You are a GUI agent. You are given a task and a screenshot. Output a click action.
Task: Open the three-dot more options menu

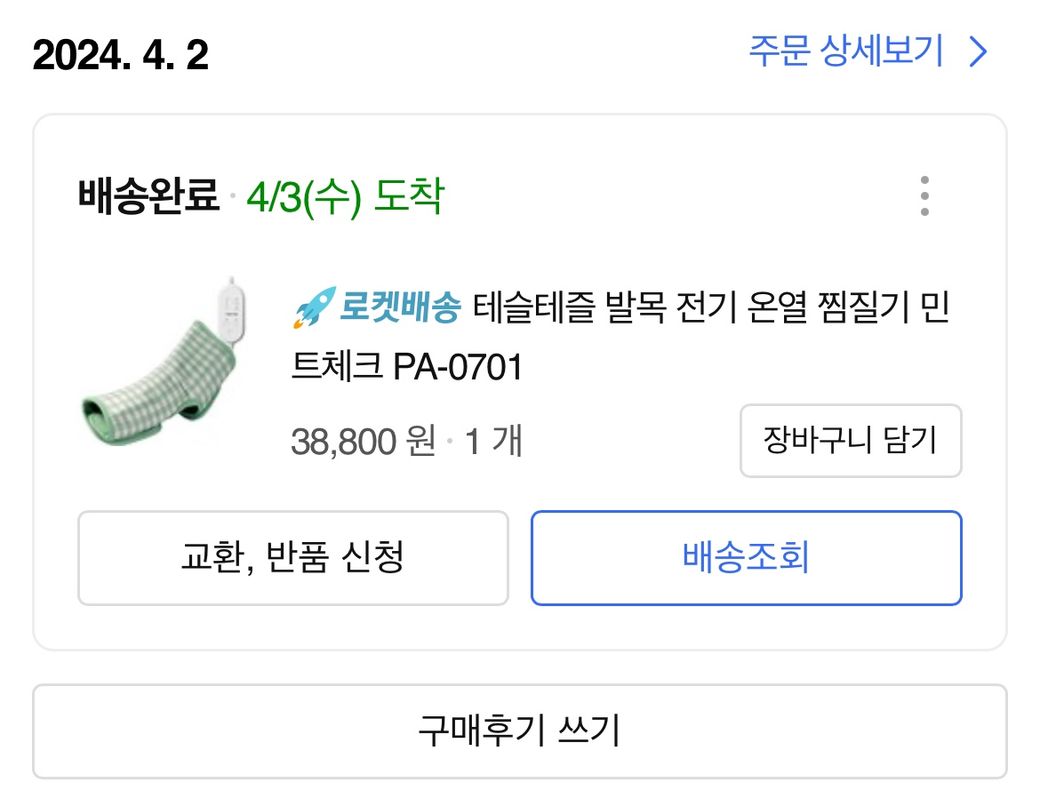click(x=924, y=196)
